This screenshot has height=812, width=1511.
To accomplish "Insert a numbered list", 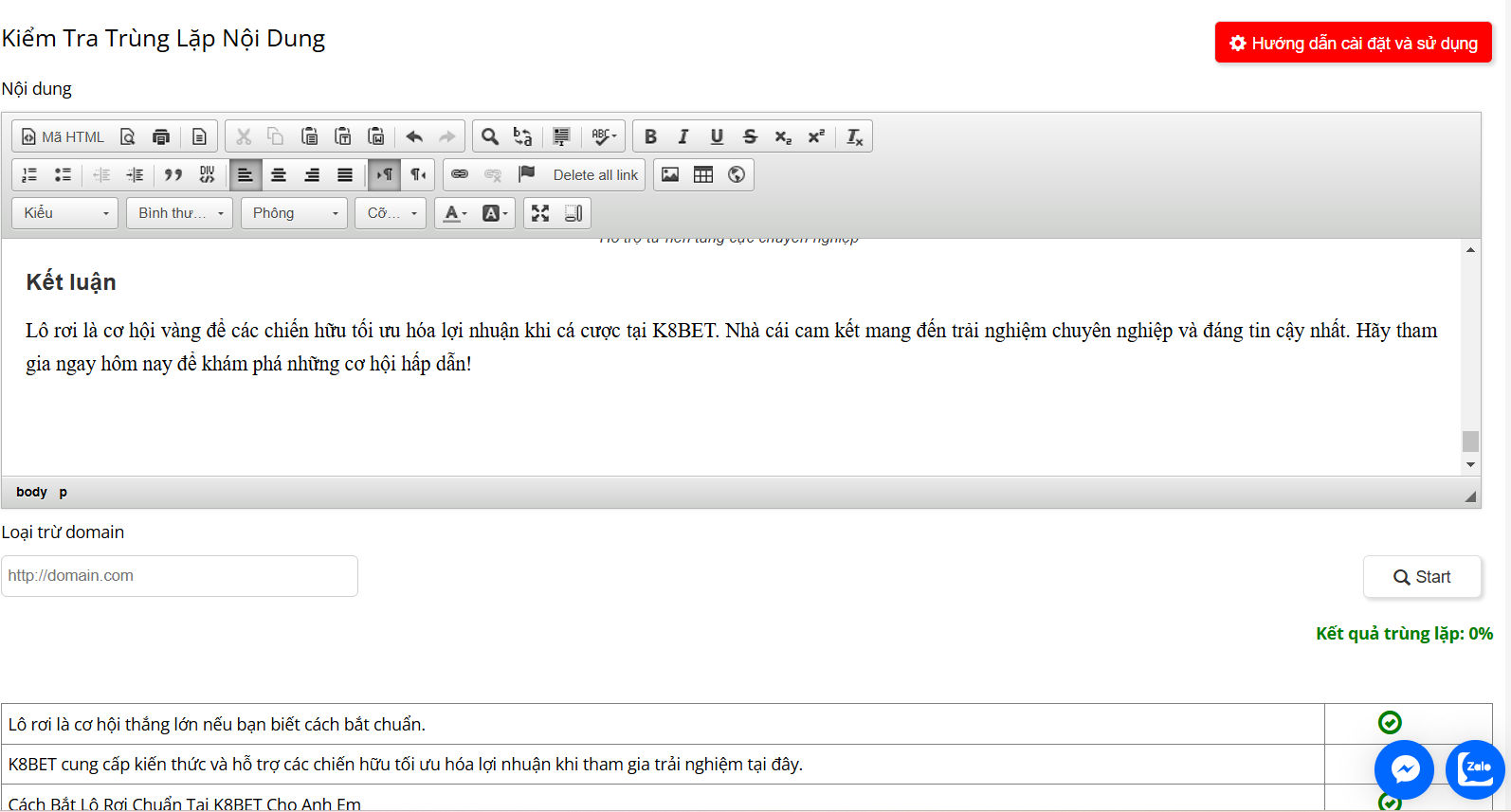I will point(29,174).
